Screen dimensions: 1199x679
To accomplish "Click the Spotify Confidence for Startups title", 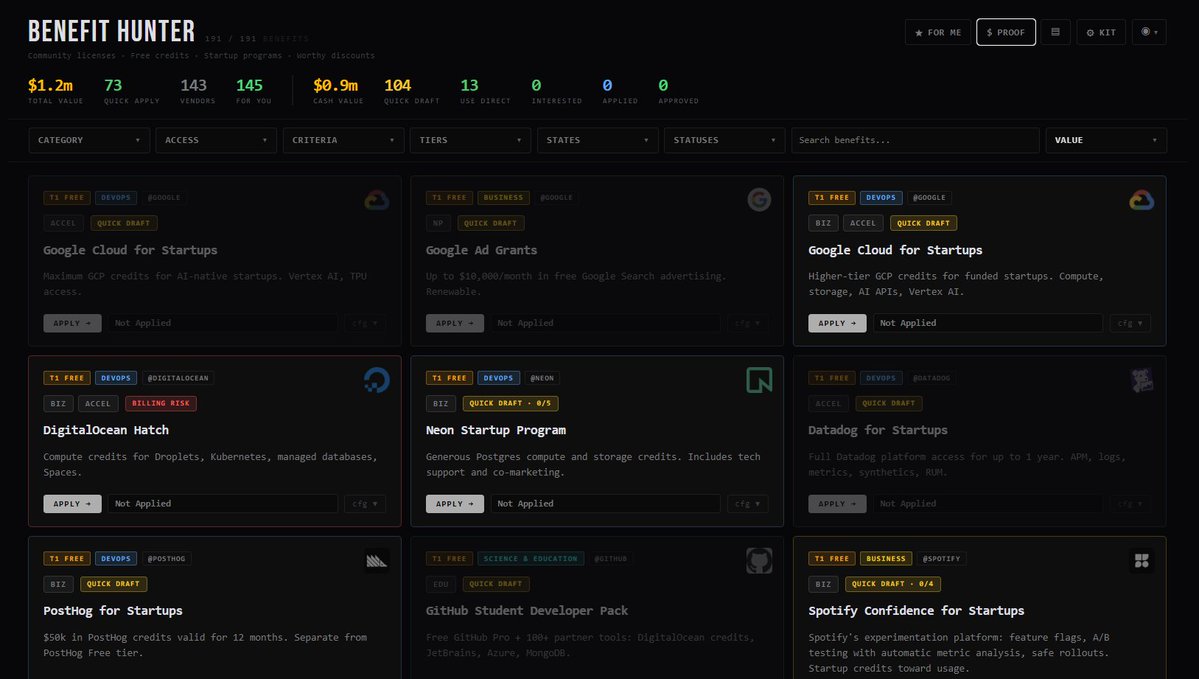I will [x=916, y=610].
